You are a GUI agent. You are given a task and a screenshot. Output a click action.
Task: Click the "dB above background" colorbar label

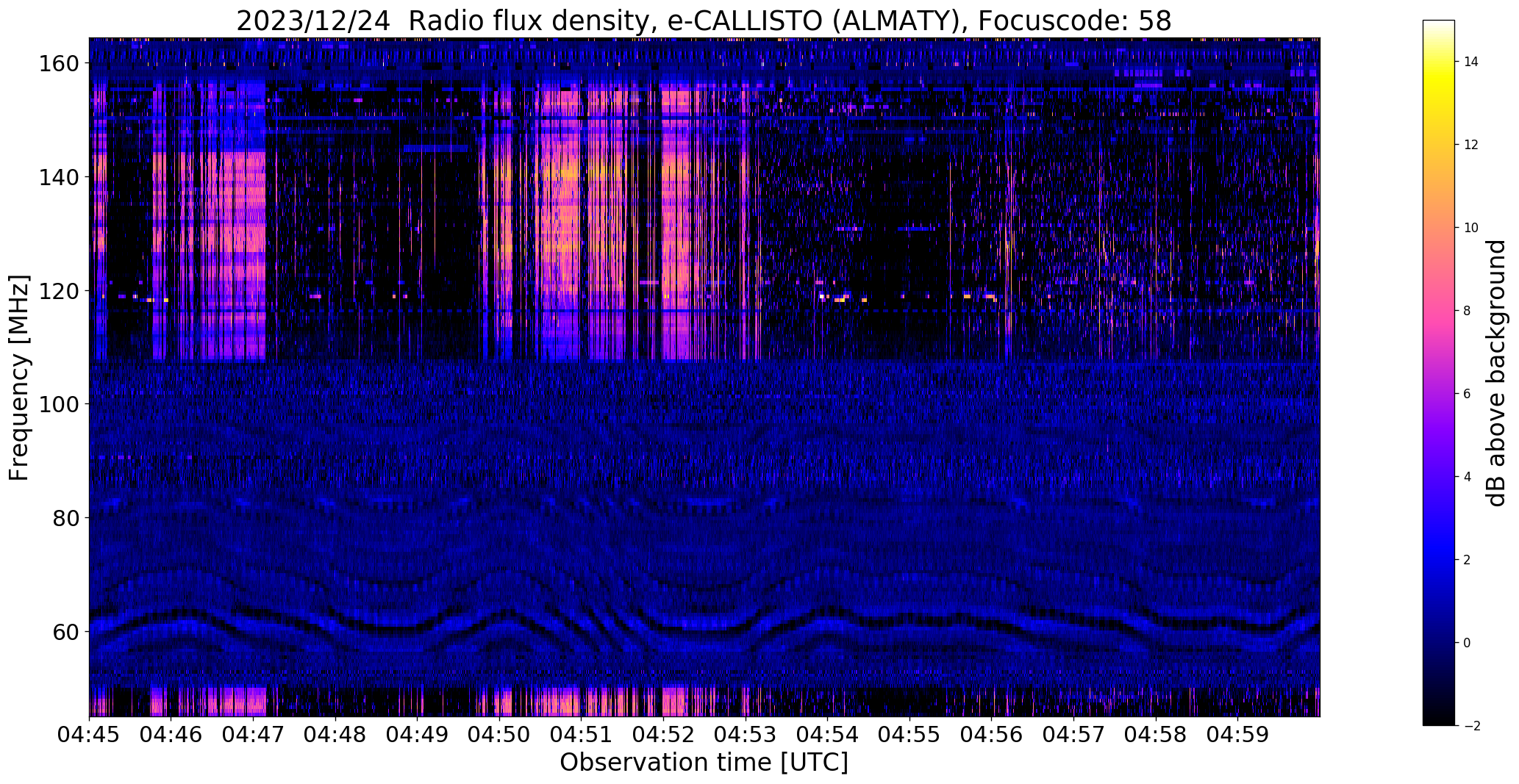point(1496,373)
